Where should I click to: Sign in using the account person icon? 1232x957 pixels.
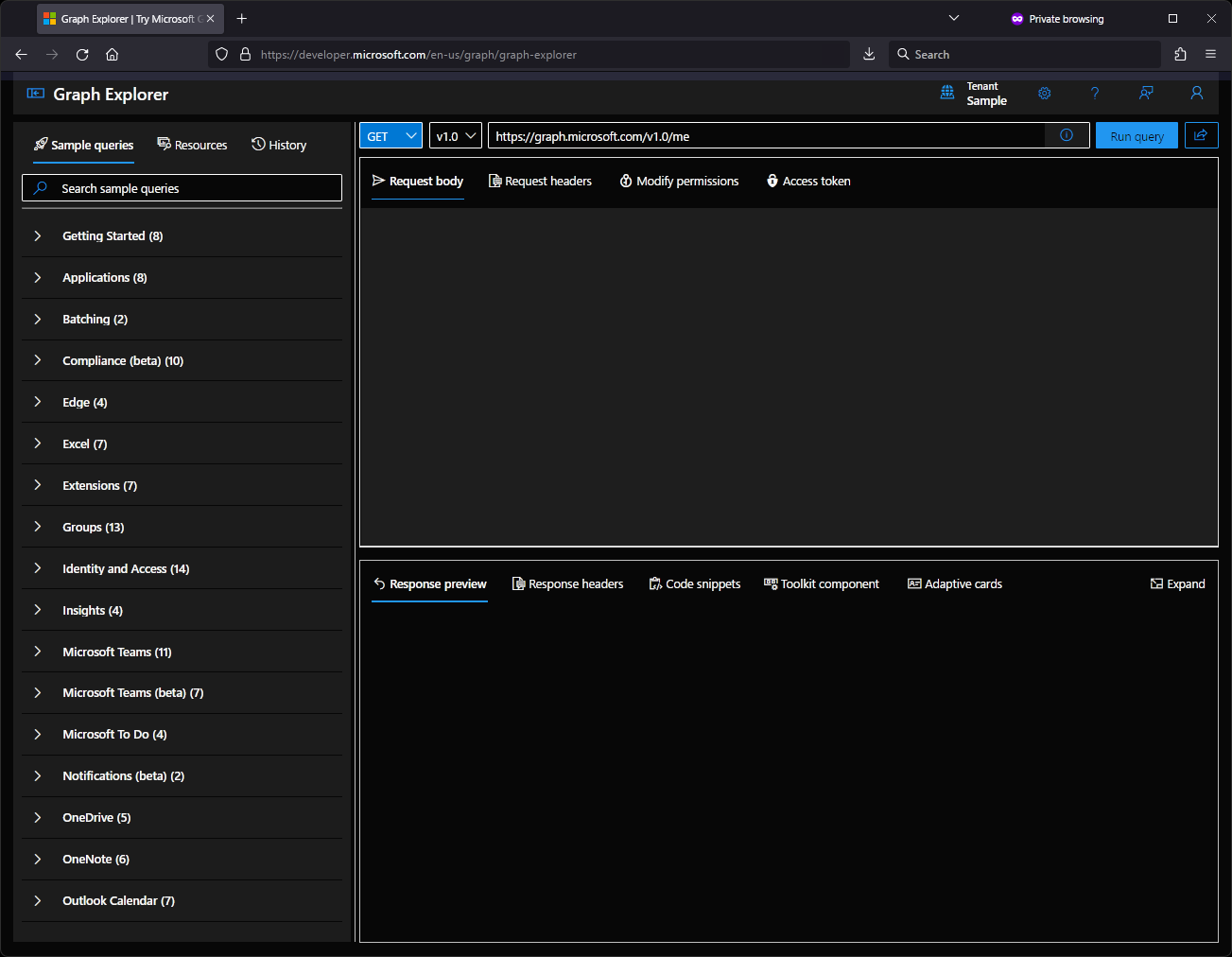point(1197,94)
